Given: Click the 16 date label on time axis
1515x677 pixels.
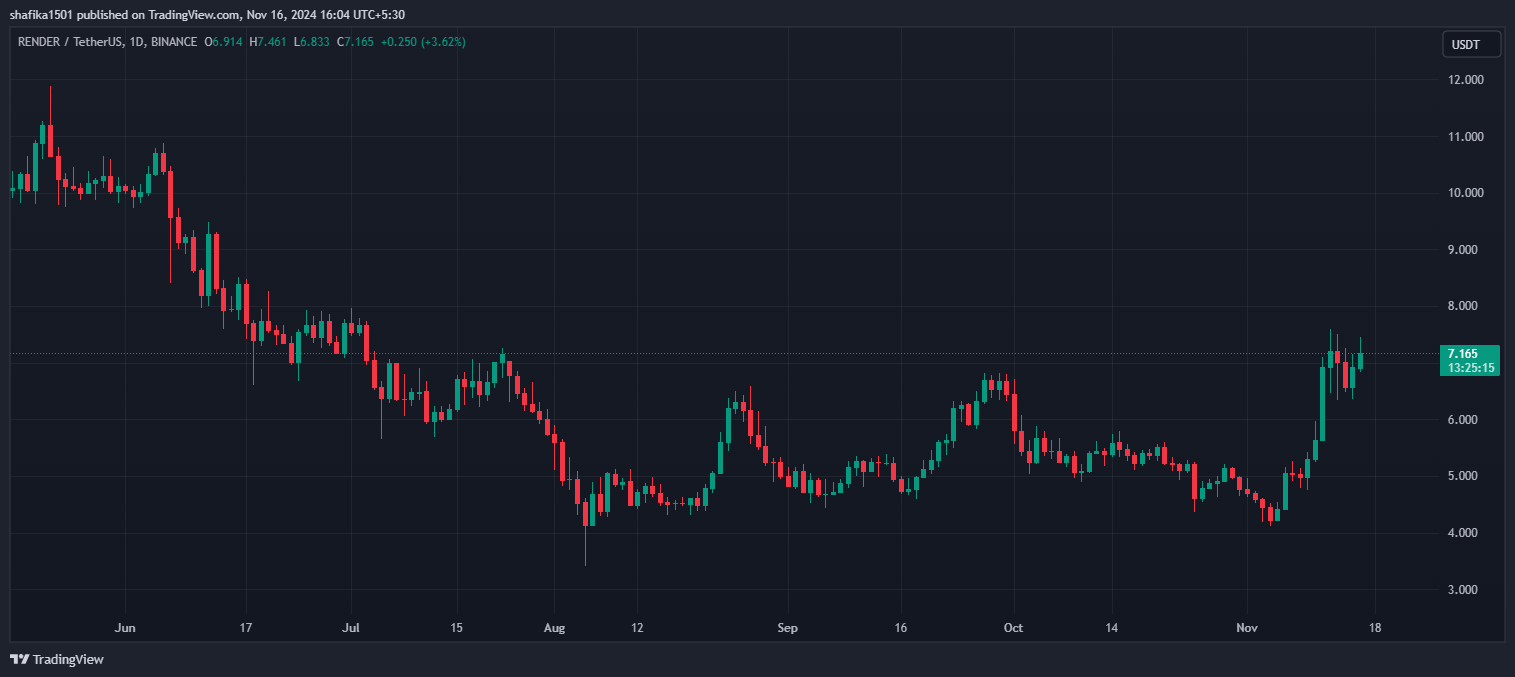Looking at the screenshot, I should click(901, 628).
